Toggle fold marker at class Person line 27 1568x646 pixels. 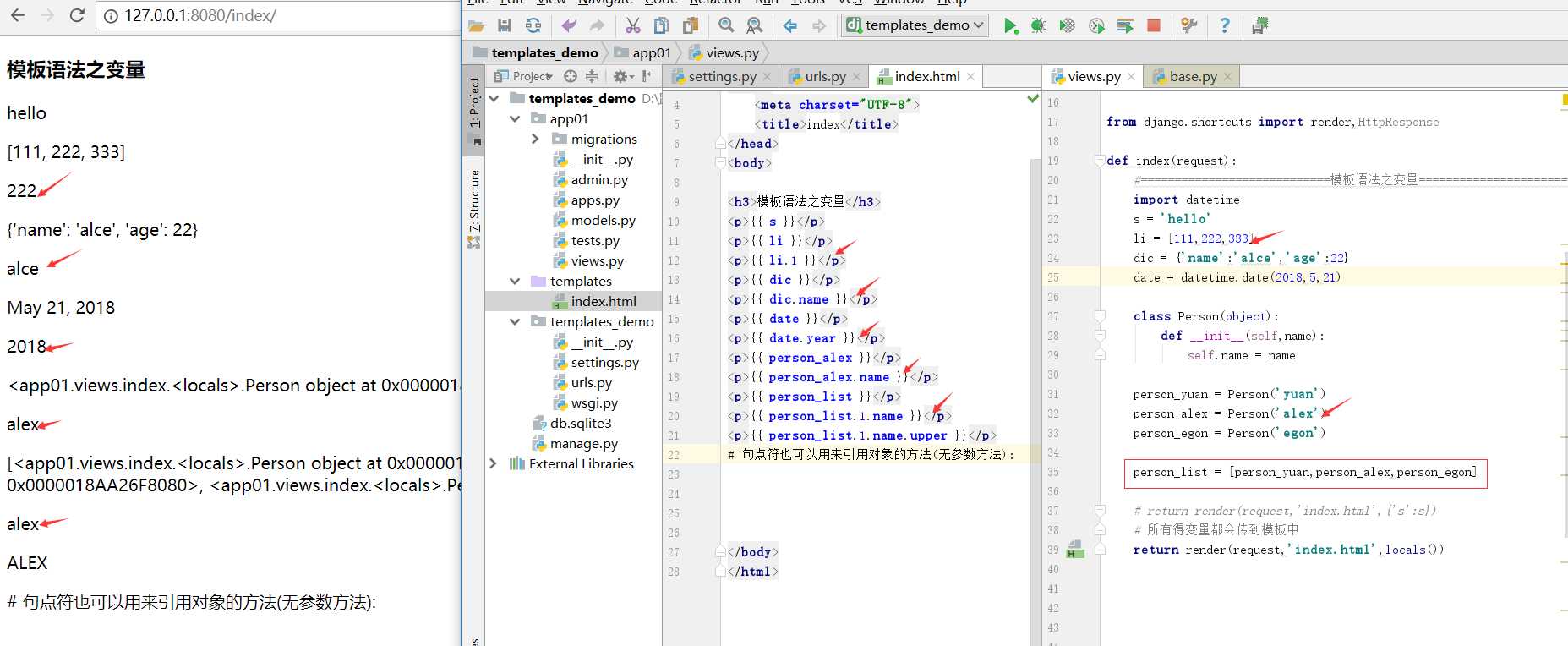point(1100,316)
